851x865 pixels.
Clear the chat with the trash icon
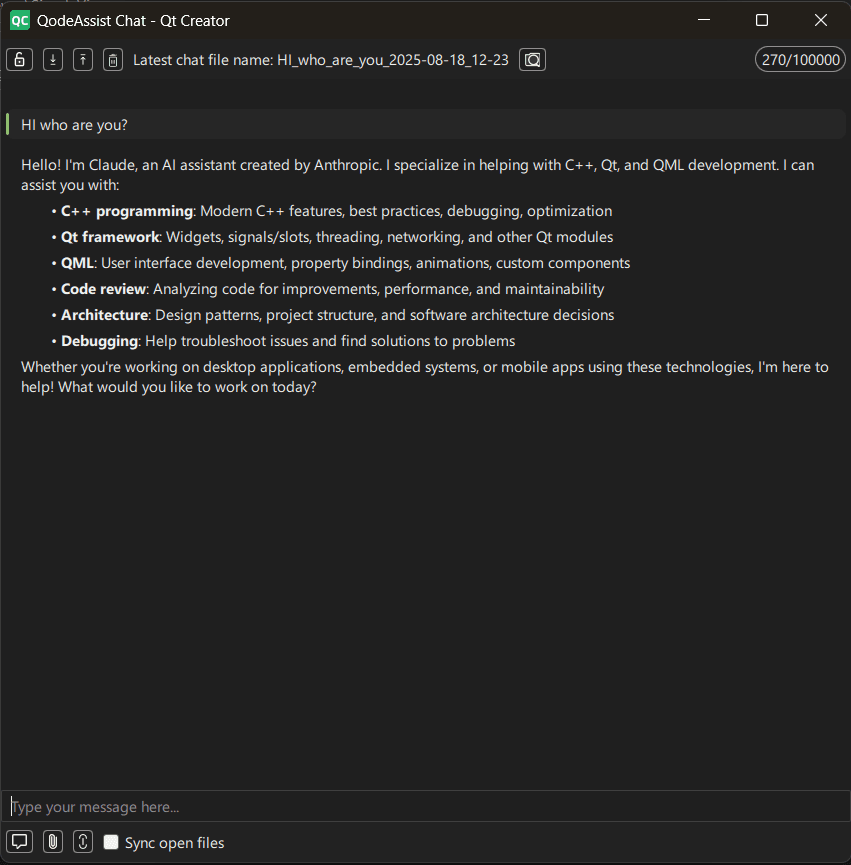113,60
